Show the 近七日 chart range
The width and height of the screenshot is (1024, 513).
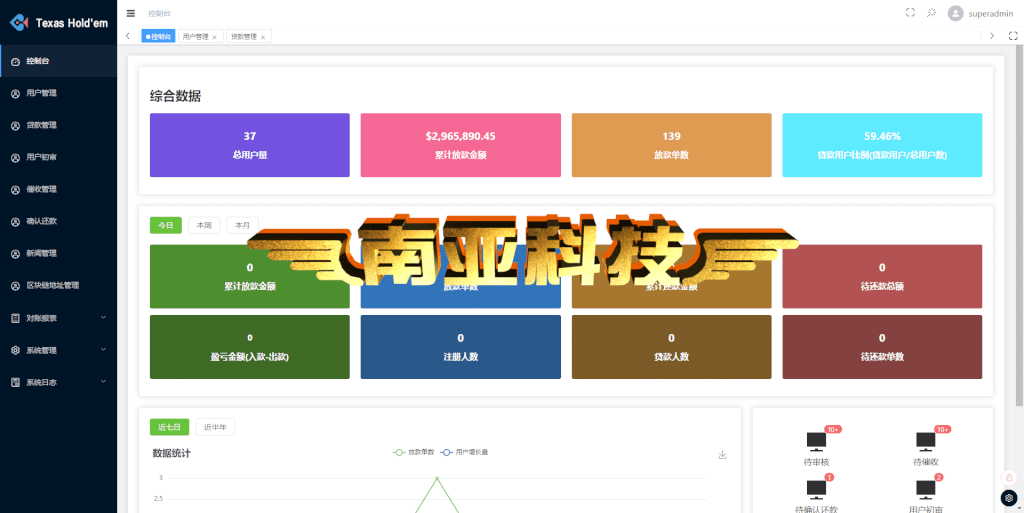coord(170,428)
